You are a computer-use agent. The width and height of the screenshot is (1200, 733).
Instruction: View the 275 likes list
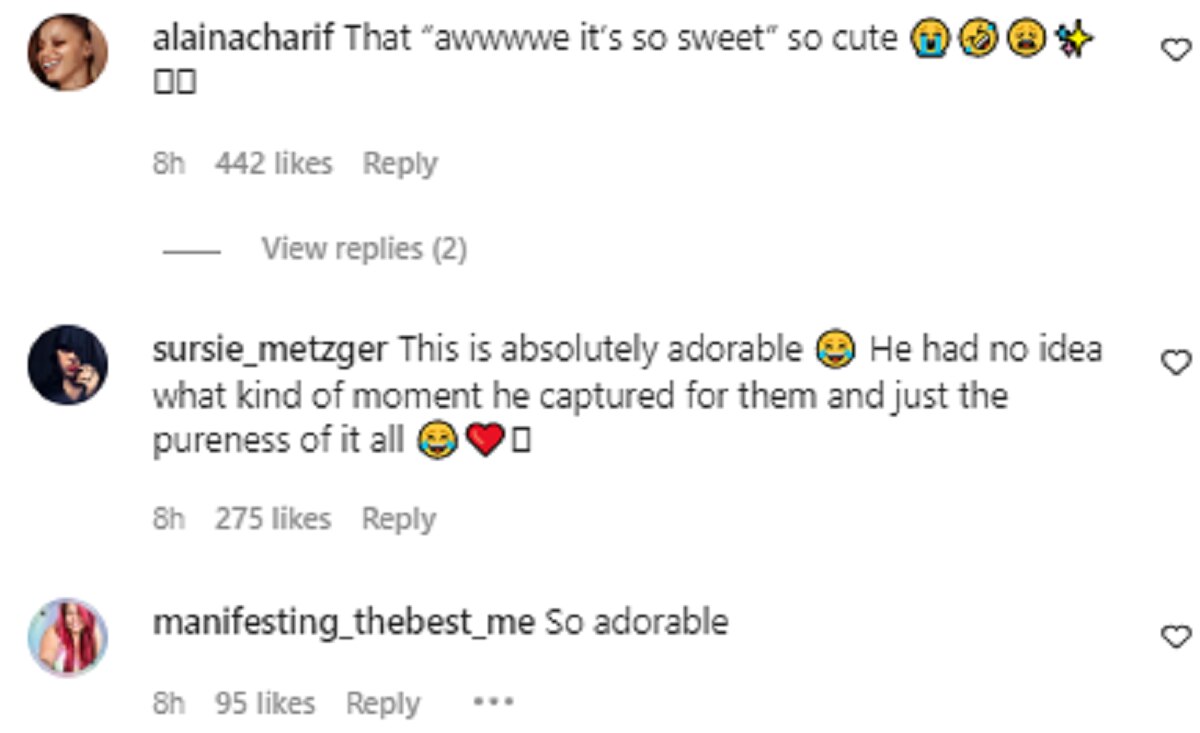click(272, 518)
